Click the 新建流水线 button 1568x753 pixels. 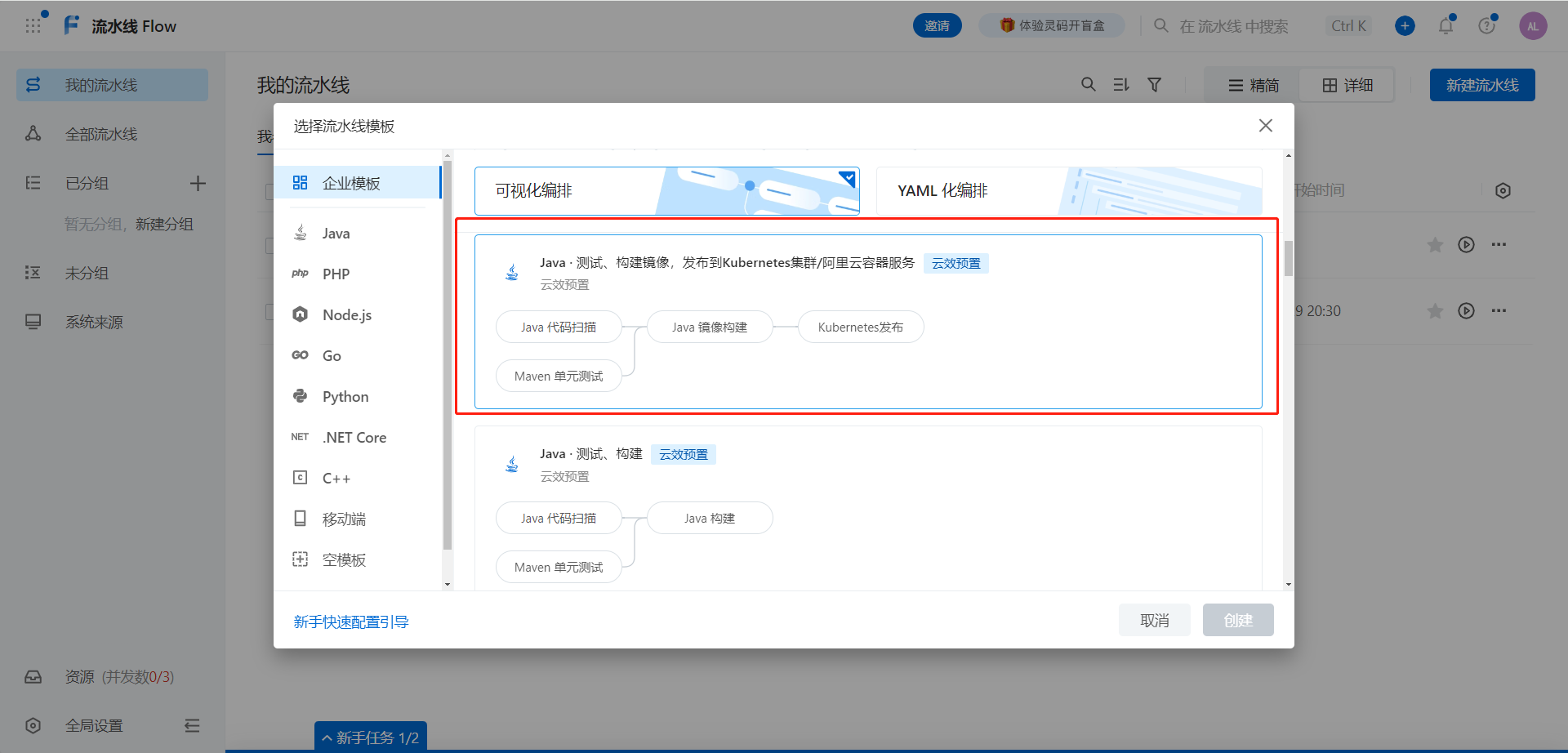tap(1482, 85)
